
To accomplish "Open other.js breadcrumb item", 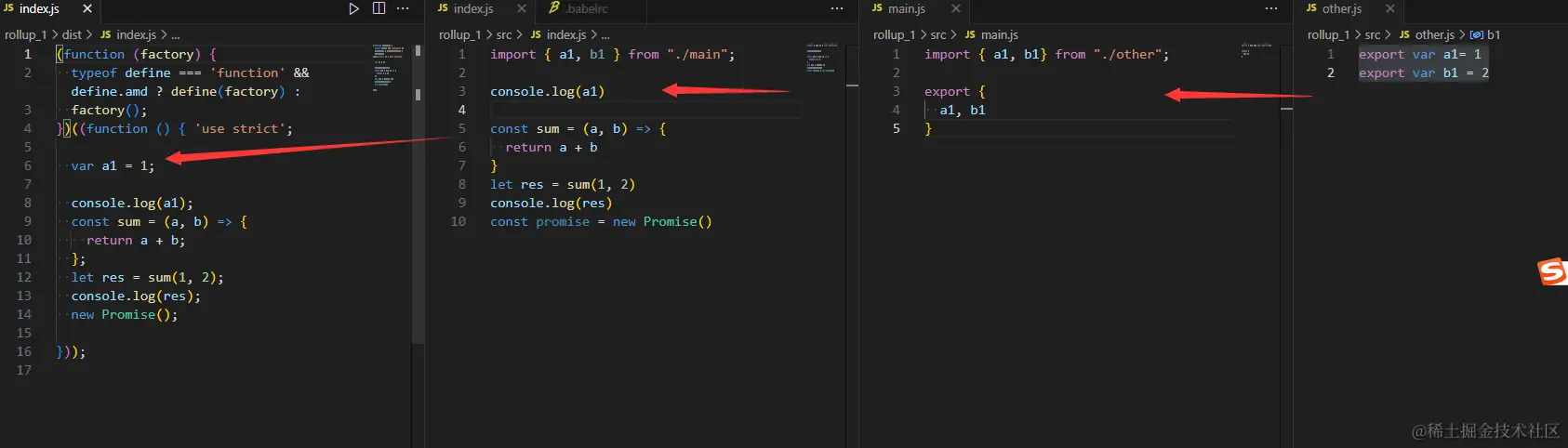I will [1434, 34].
